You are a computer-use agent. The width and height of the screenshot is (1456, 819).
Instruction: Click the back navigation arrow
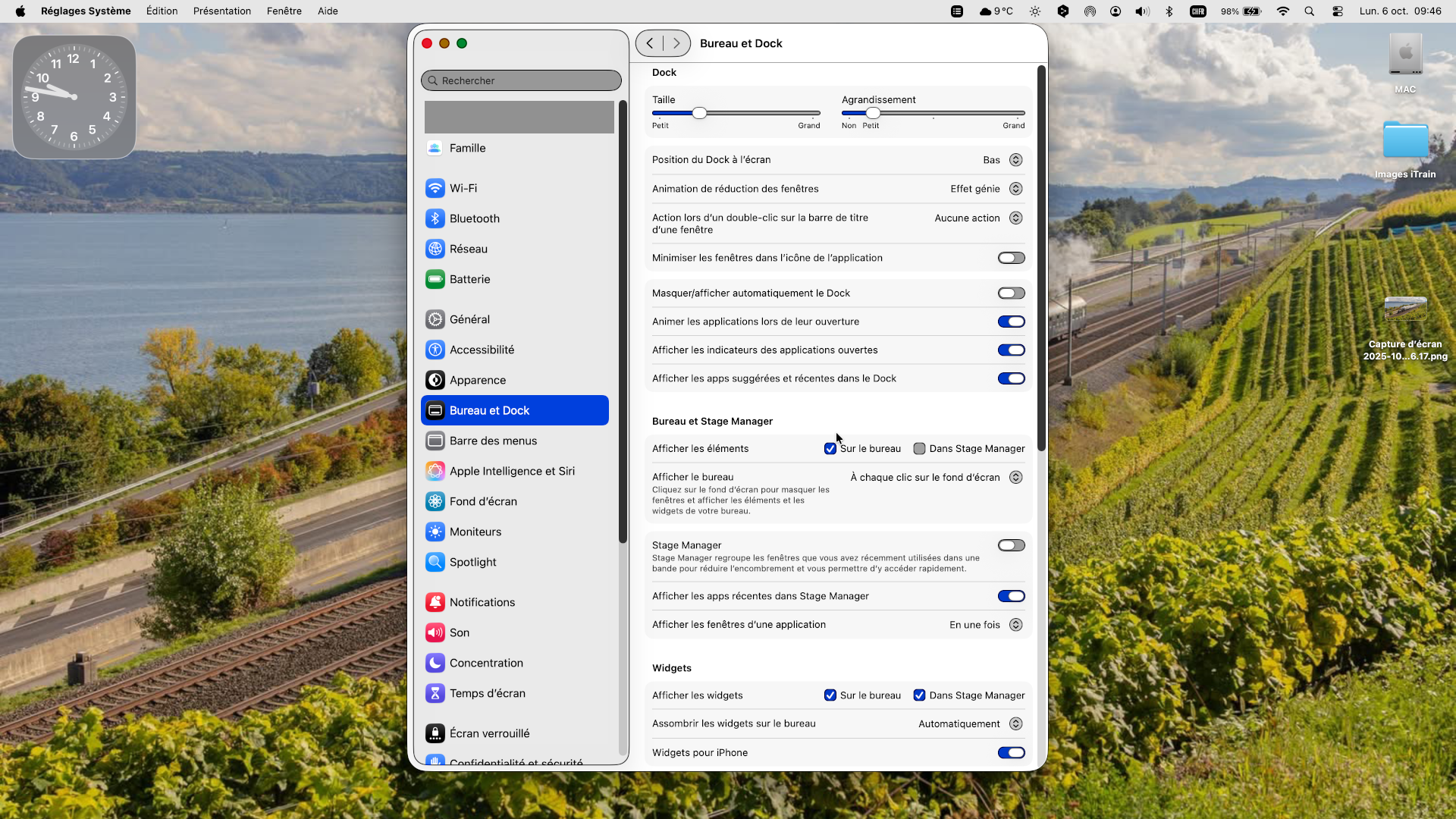point(650,43)
